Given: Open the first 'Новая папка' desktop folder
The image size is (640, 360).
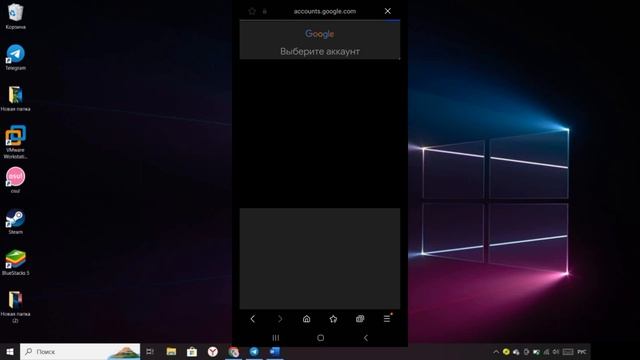Looking at the screenshot, I should click(16, 98).
